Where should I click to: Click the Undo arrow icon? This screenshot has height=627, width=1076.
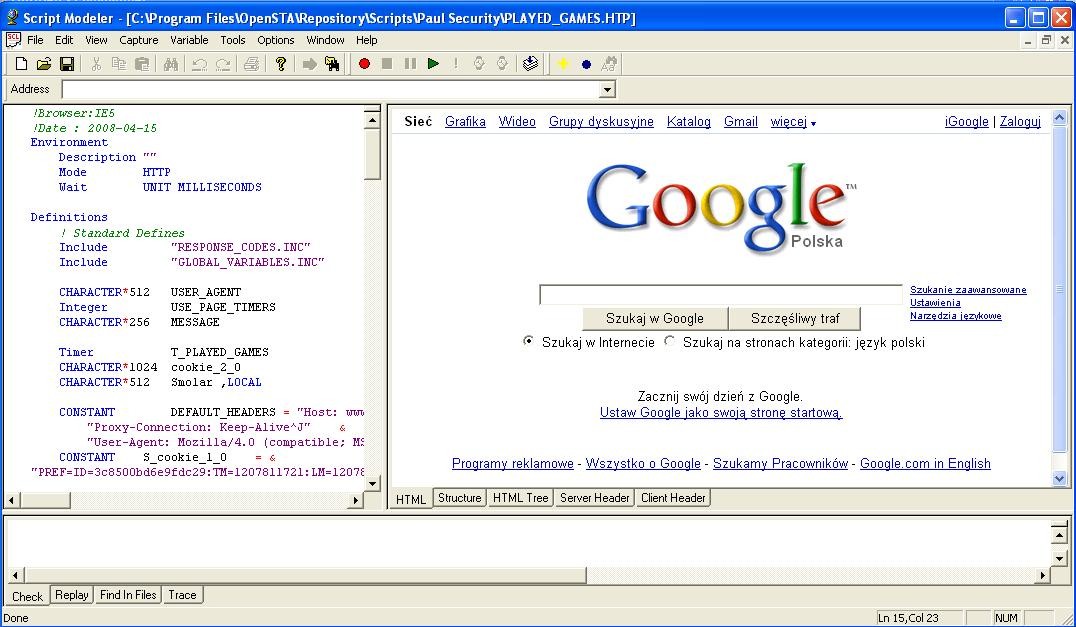click(x=200, y=64)
